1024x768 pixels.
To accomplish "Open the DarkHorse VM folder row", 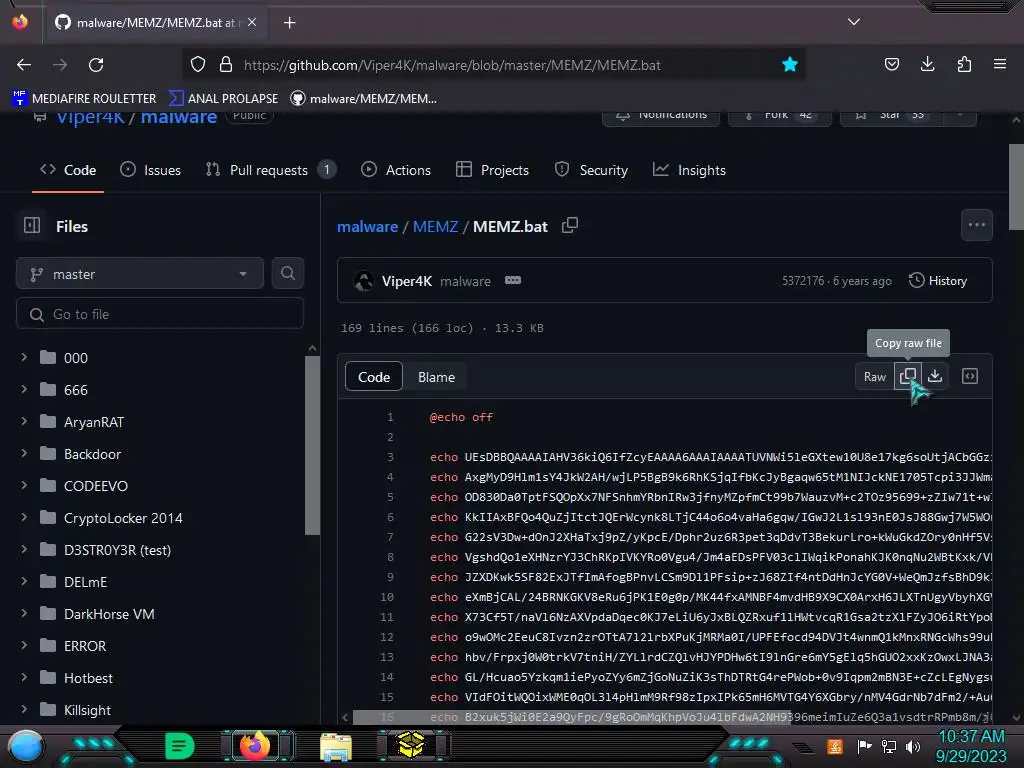I will pos(160,614).
